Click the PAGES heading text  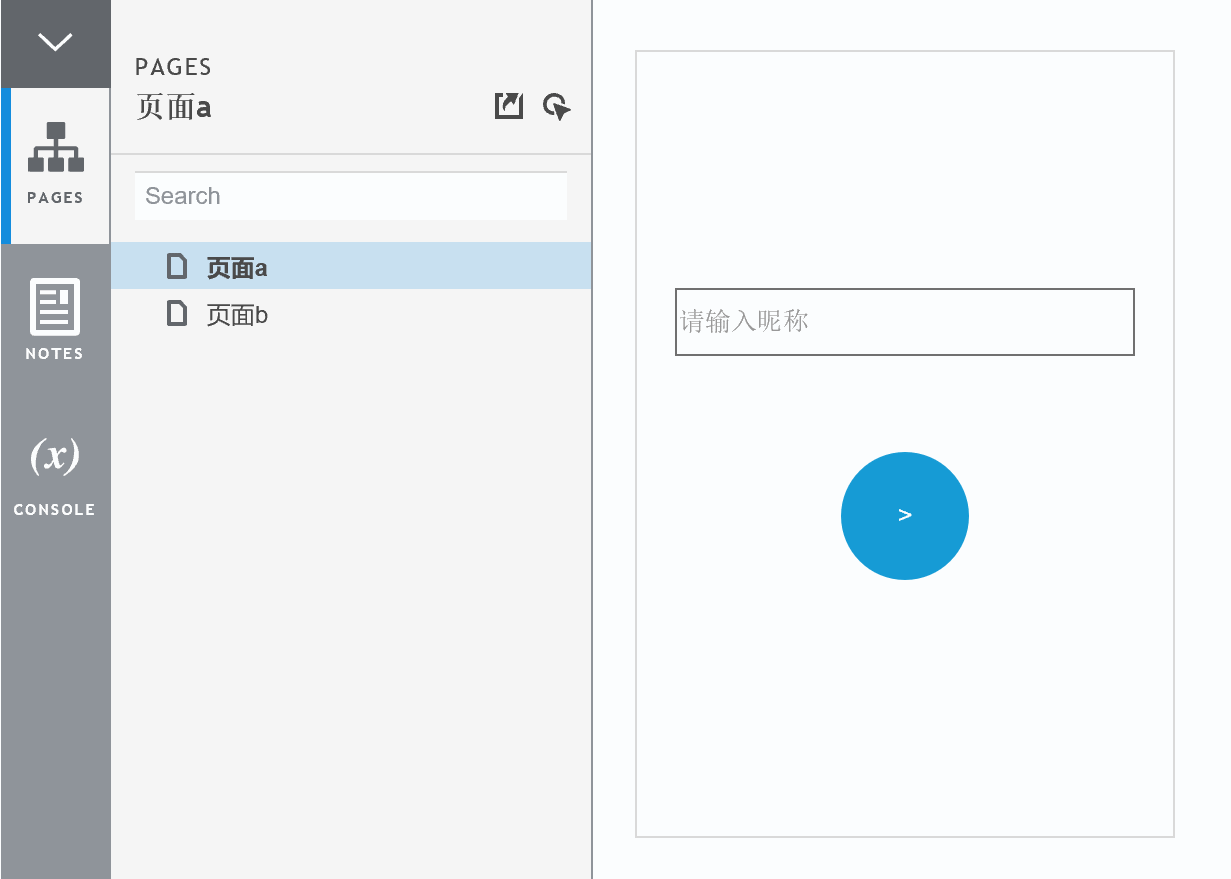click(174, 67)
